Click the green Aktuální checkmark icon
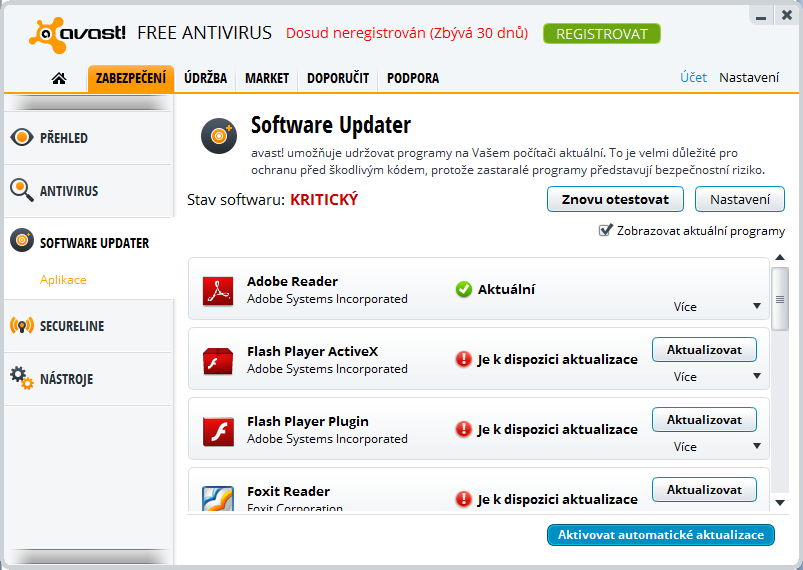Screen dimensions: 803x570 [x=463, y=289]
